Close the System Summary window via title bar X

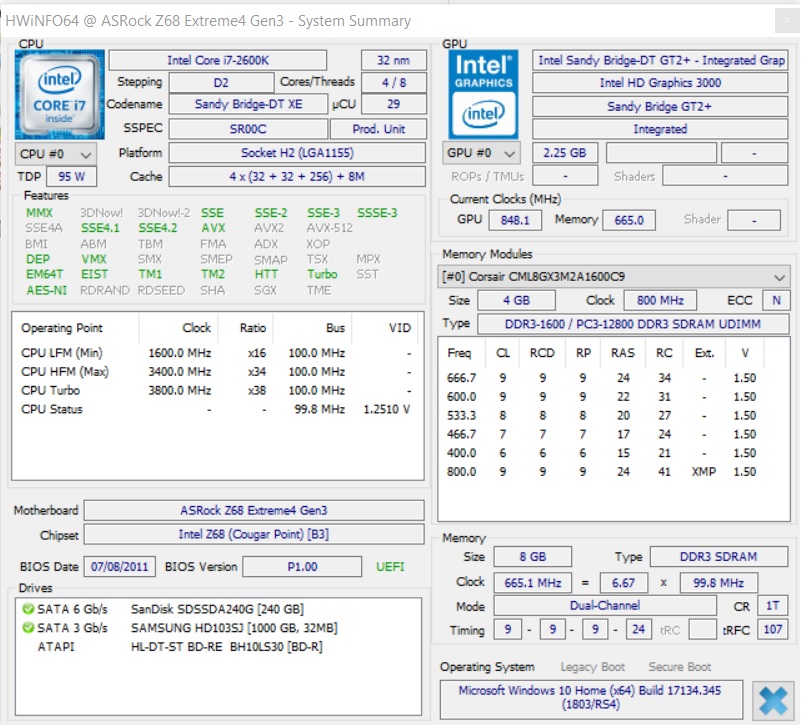(x=787, y=21)
